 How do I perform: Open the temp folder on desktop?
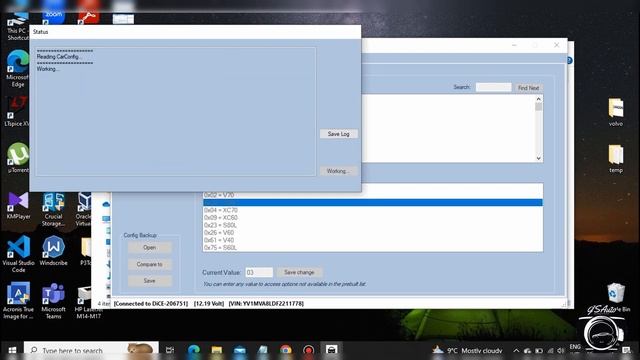point(616,159)
